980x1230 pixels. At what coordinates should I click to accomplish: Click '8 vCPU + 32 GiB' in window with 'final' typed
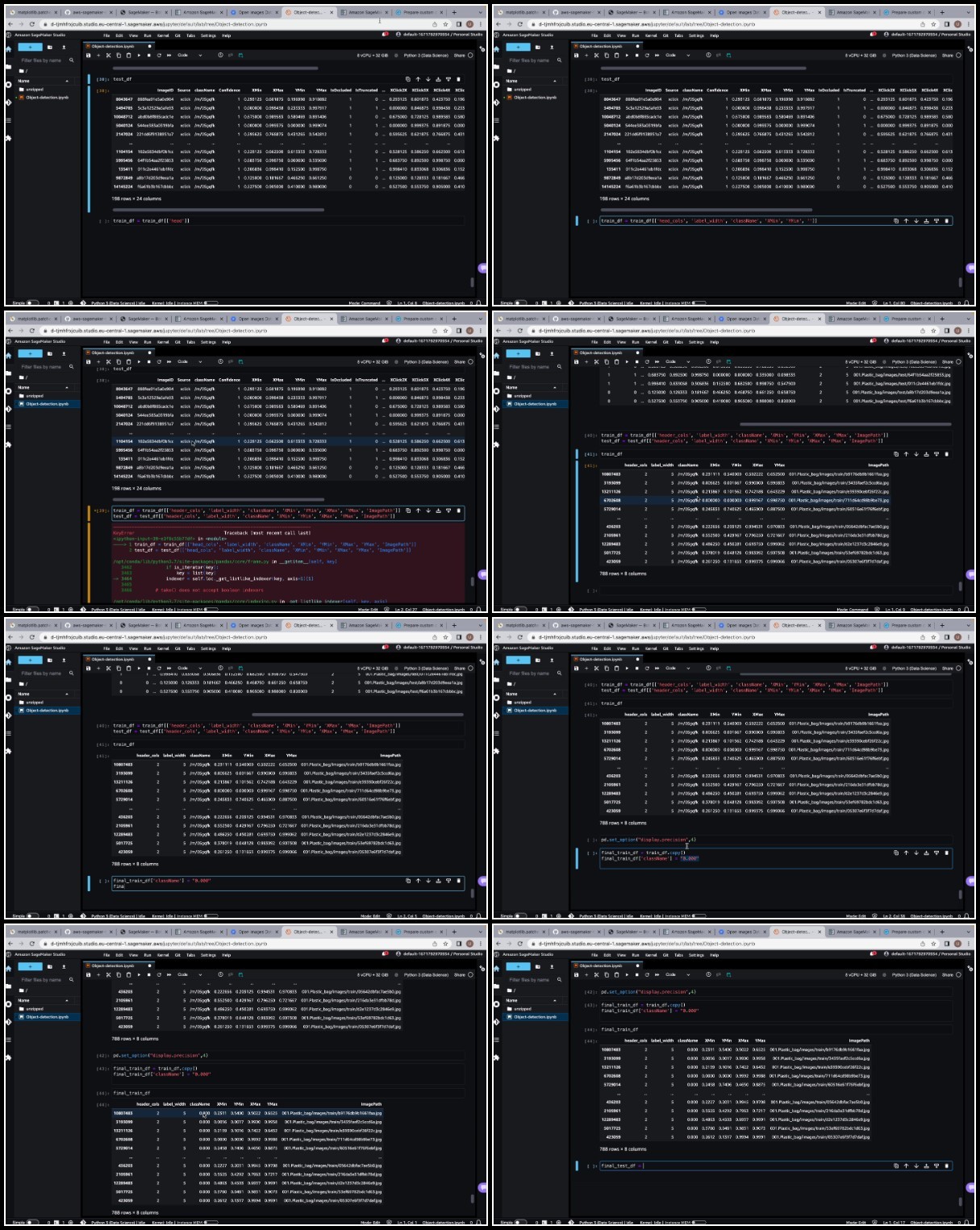[x=373, y=668]
